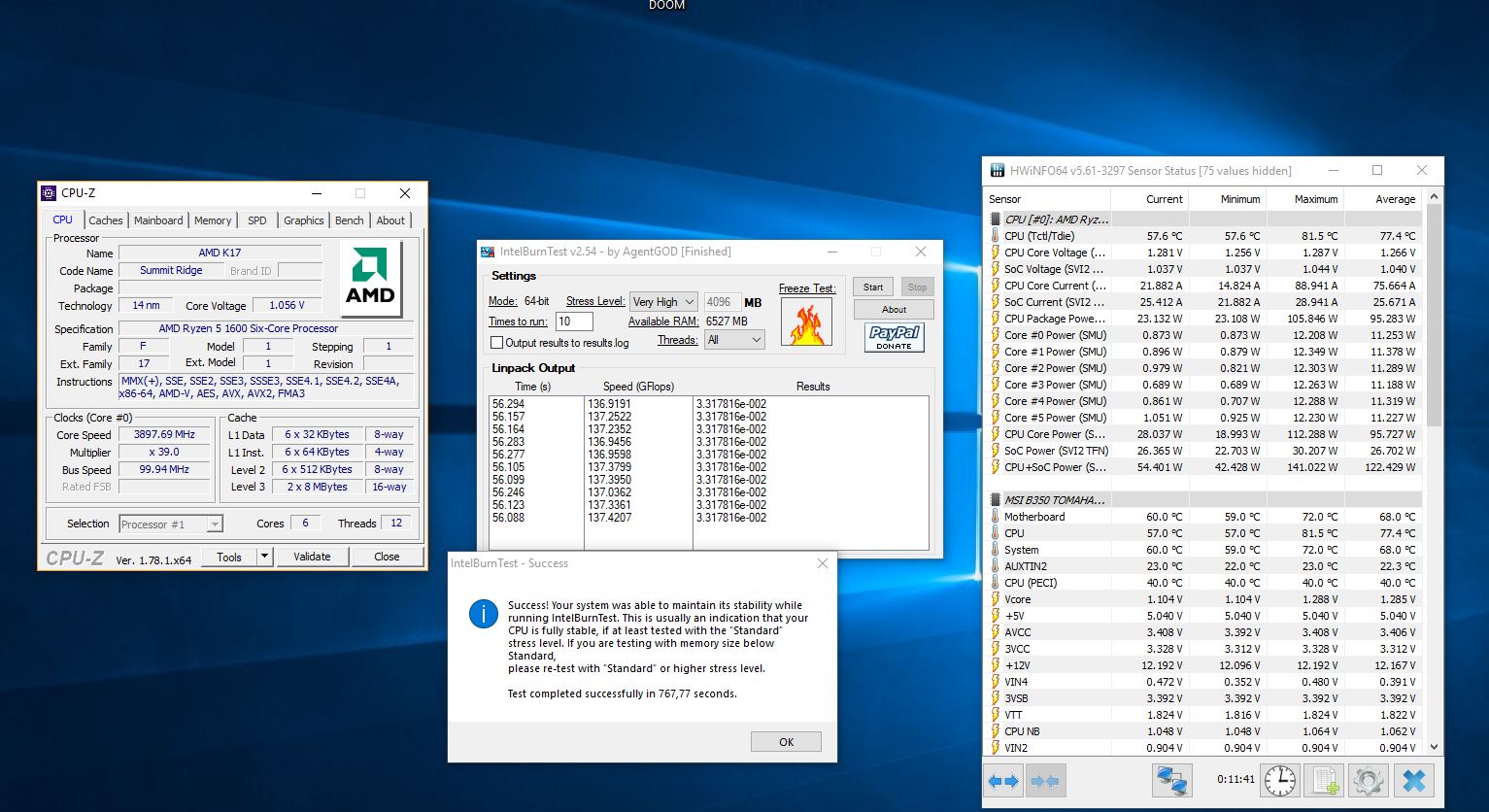Click CPU-Z title bar app icon
This screenshot has height=812, width=1489.
tap(49, 193)
